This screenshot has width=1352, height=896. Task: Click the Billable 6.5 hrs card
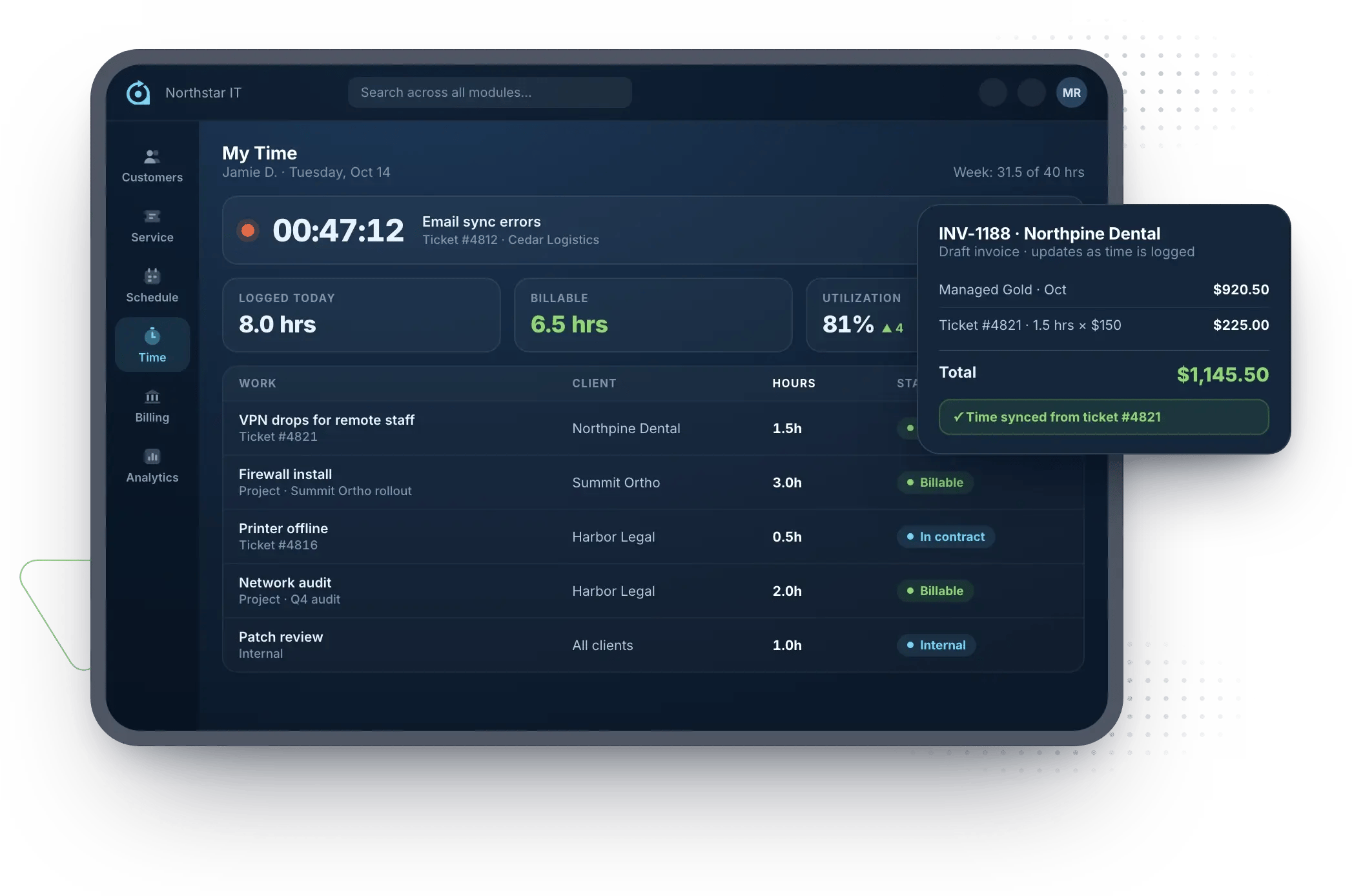(653, 315)
